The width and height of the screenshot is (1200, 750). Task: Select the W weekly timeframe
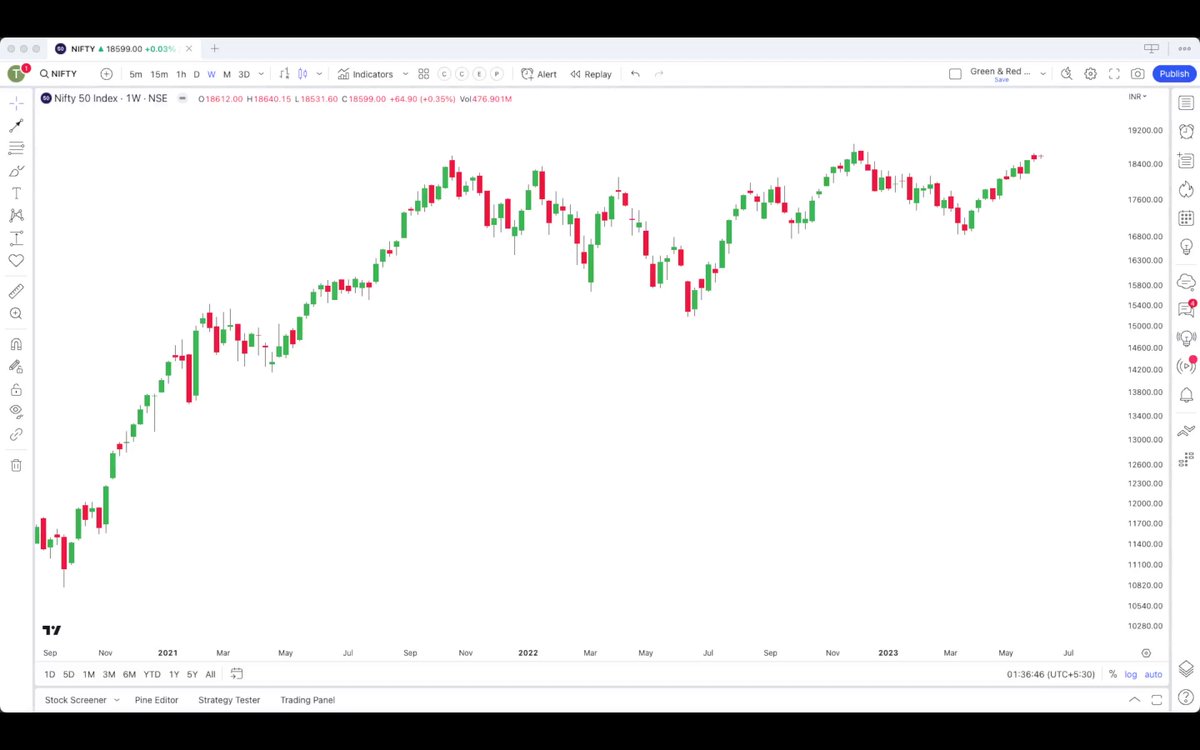(211, 74)
